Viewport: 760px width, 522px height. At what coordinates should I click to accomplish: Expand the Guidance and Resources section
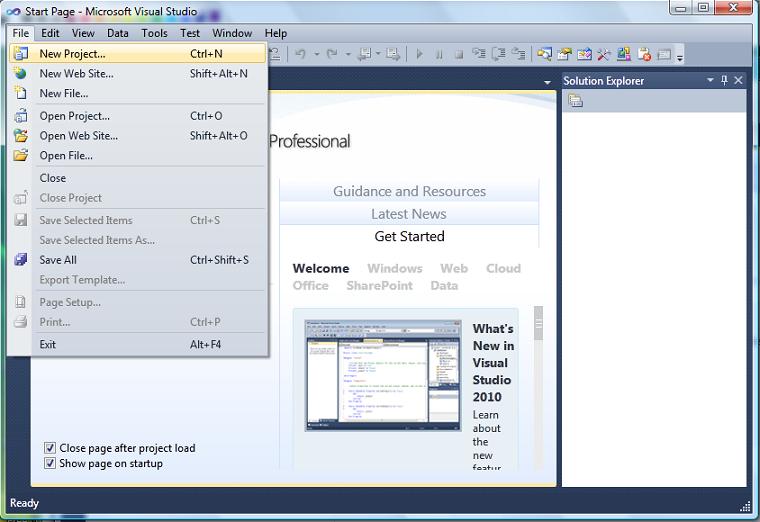[x=409, y=191]
